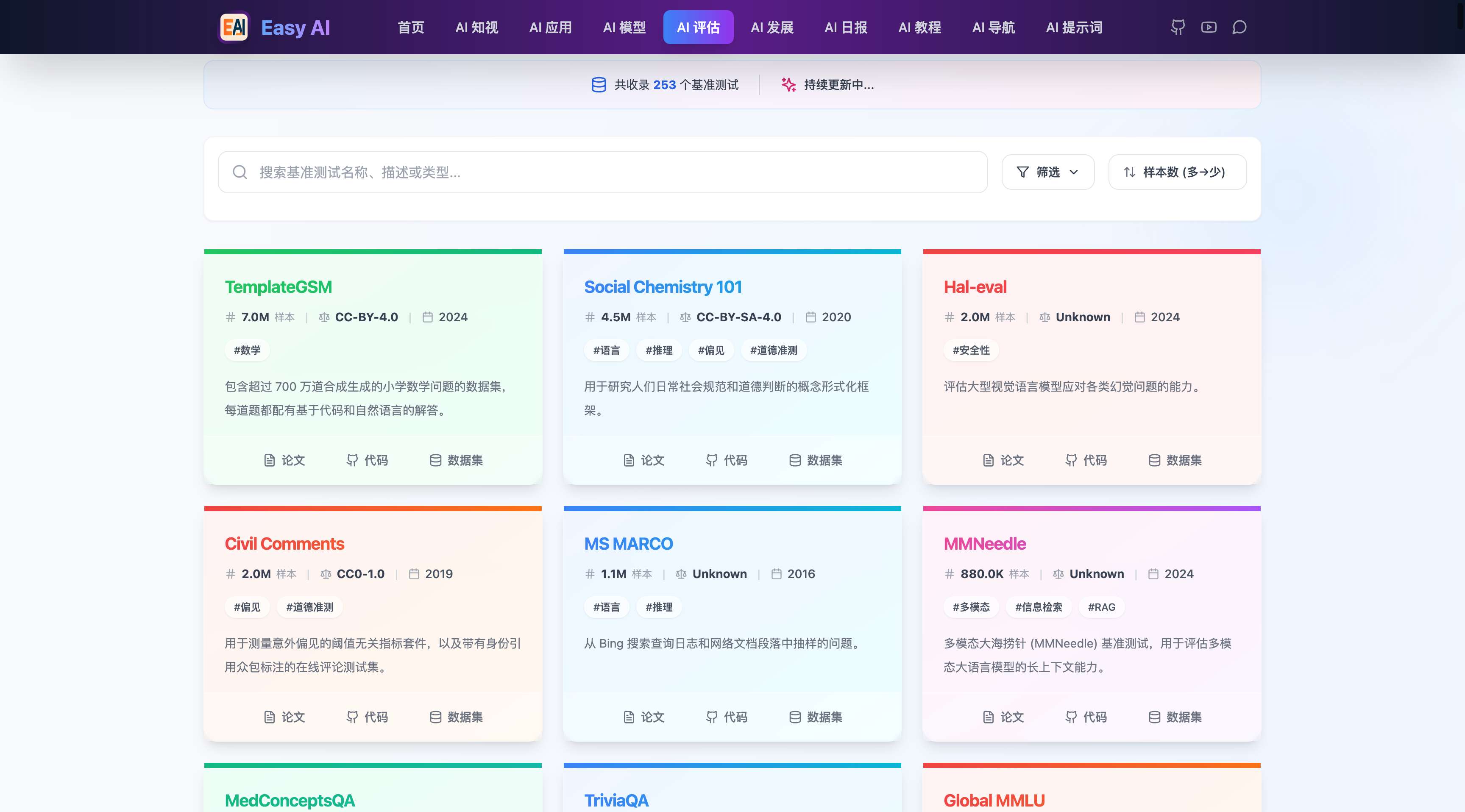Open the YouTube channel icon in header
Screen dimensions: 1465x812
pyautogui.click(x=1208, y=27)
